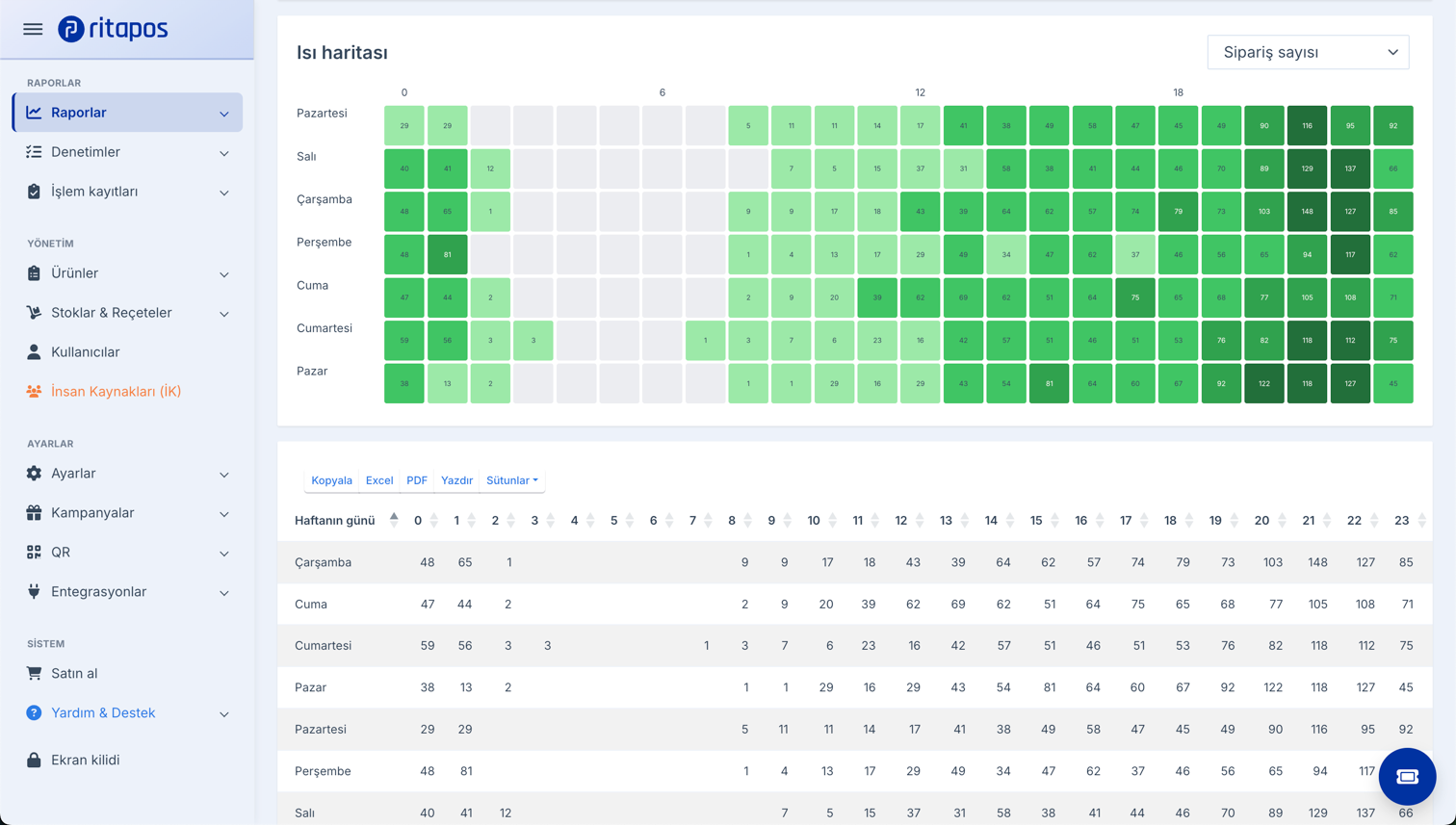1456x826 pixels.
Task: Click the Haftanın günü column header
Action: pyautogui.click(x=334, y=521)
